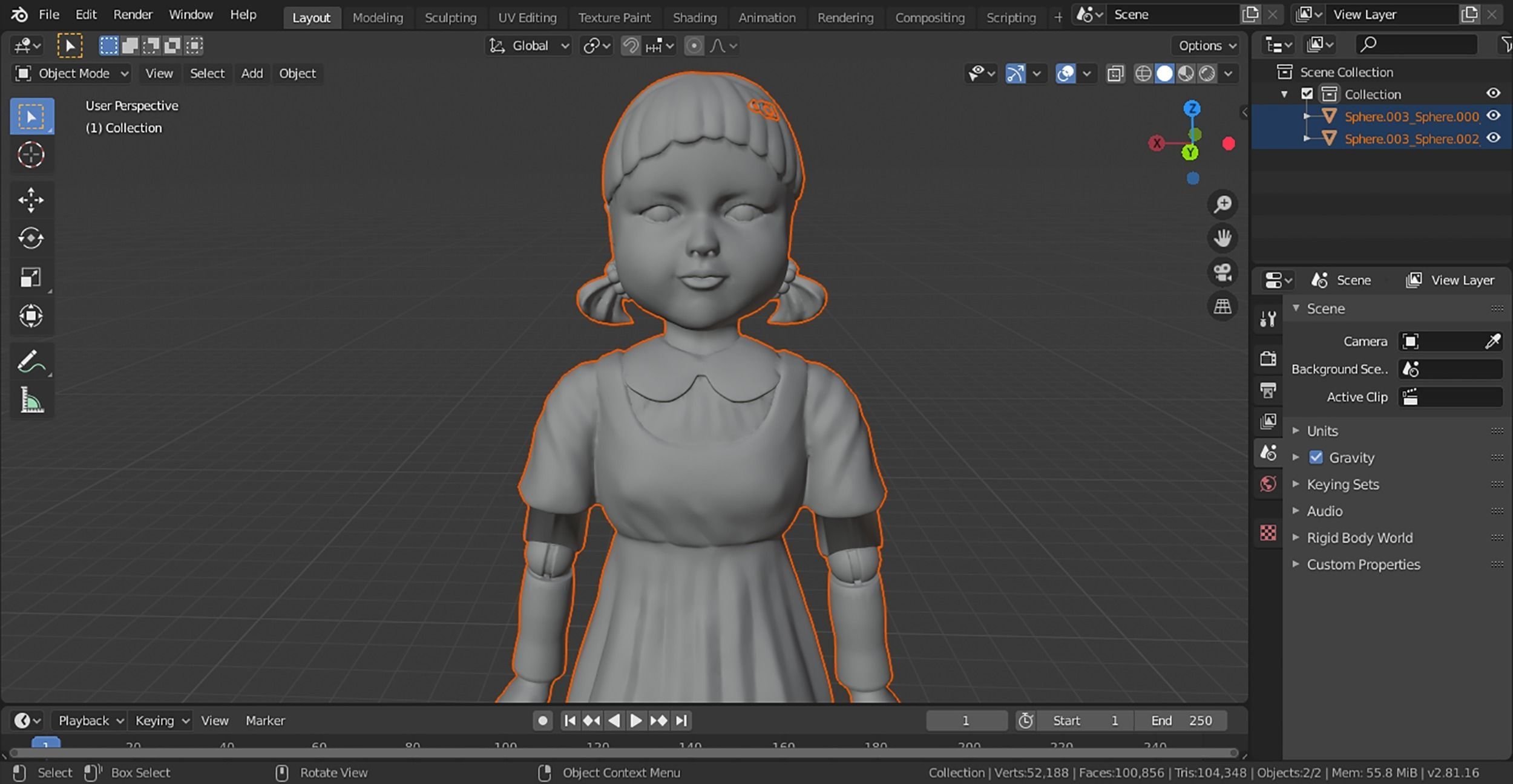The width and height of the screenshot is (1513, 784).
Task: Select the Rotate tool
Action: (31, 238)
